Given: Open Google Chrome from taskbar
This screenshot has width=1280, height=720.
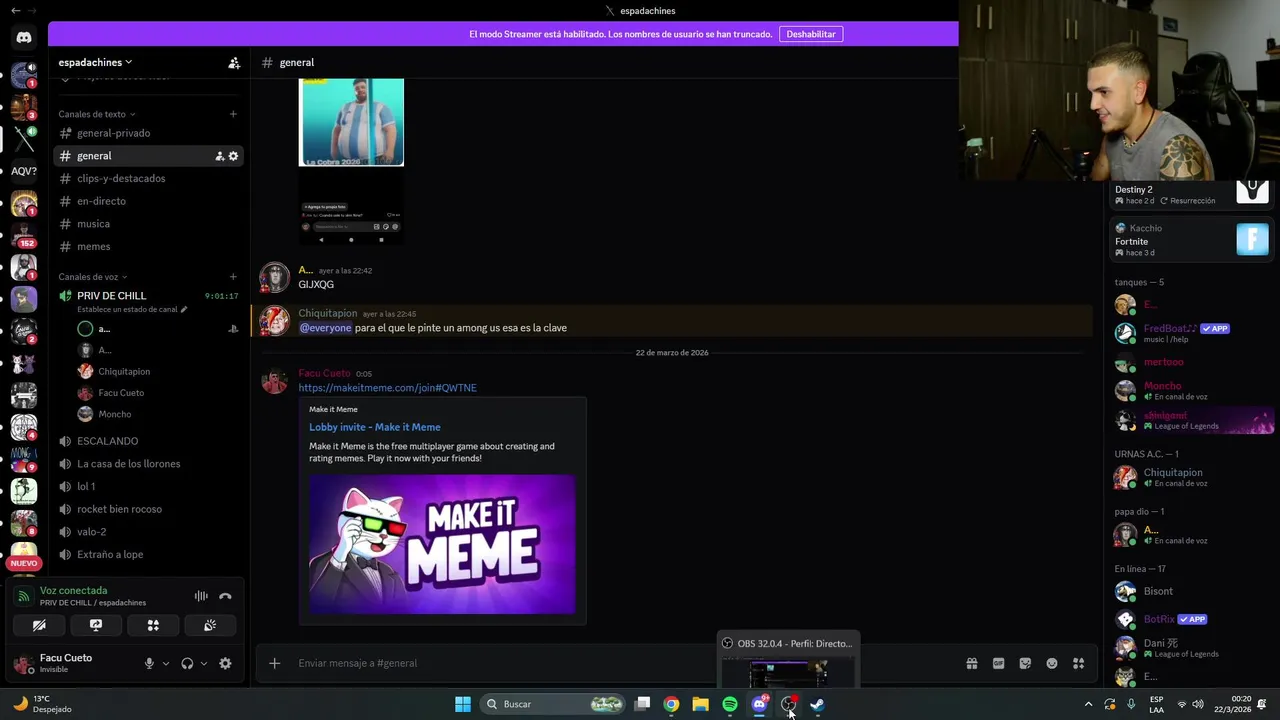Looking at the screenshot, I should pyautogui.click(x=671, y=704).
